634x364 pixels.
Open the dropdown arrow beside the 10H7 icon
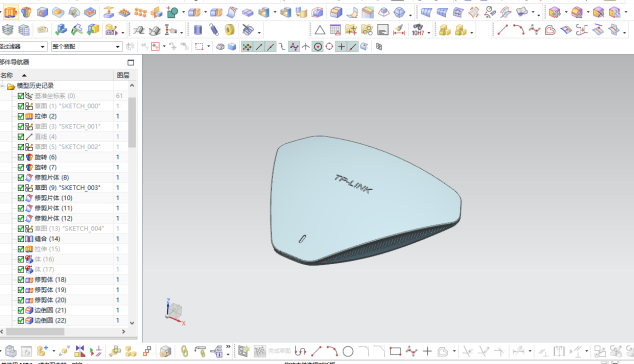pyautogui.click(x=429, y=32)
